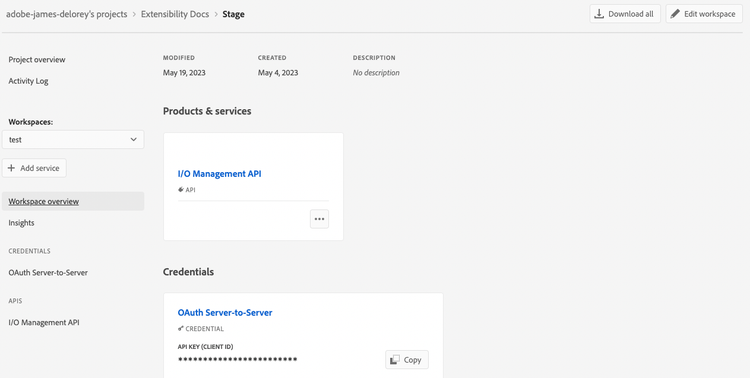Click the plus icon in Add service
The image size is (750, 378).
[11, 168]
